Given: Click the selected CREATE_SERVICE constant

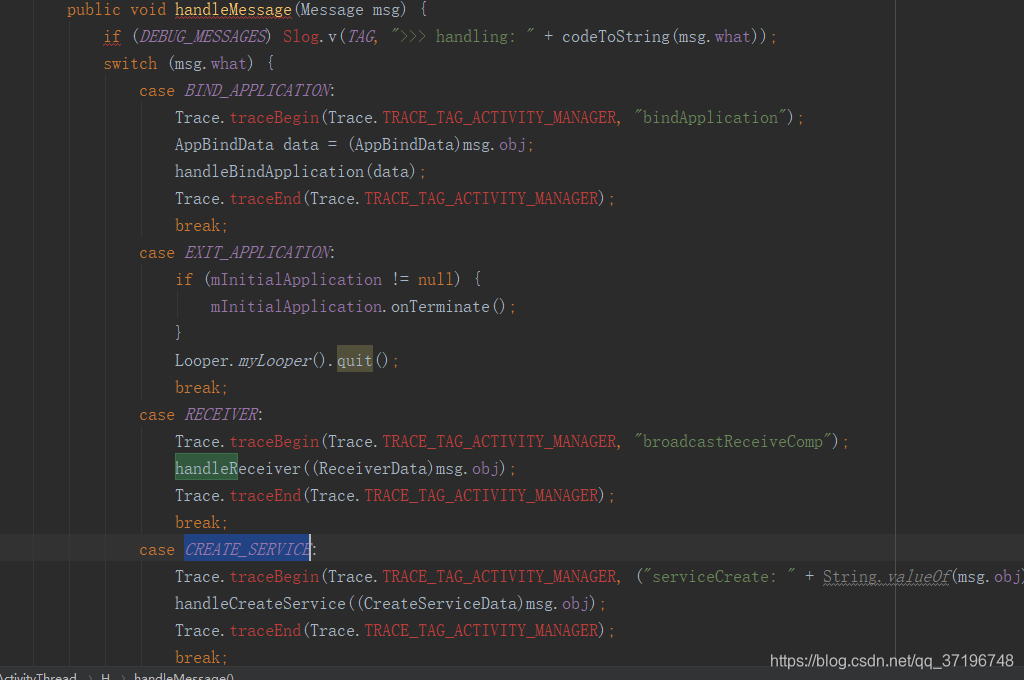Looking at the screenshot, I should [247, 549].
